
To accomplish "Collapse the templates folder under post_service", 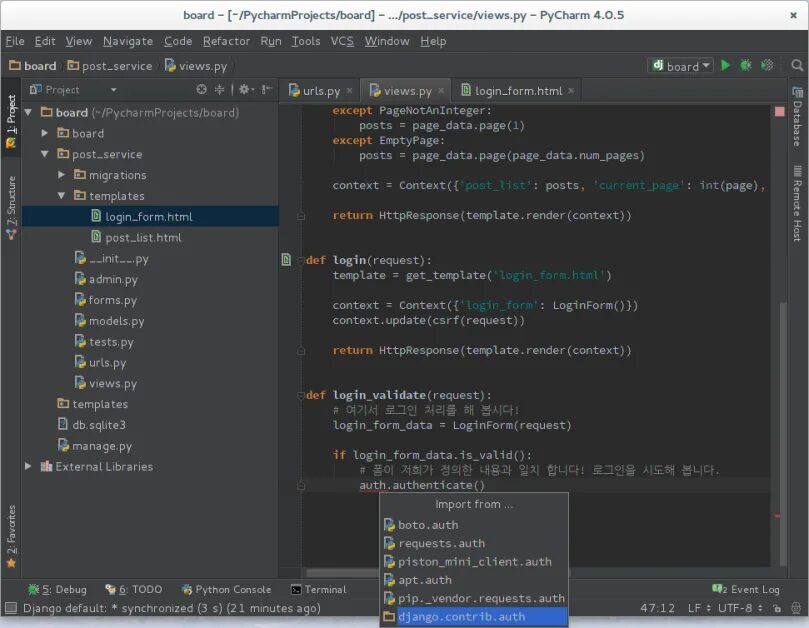I will [61, 196].
